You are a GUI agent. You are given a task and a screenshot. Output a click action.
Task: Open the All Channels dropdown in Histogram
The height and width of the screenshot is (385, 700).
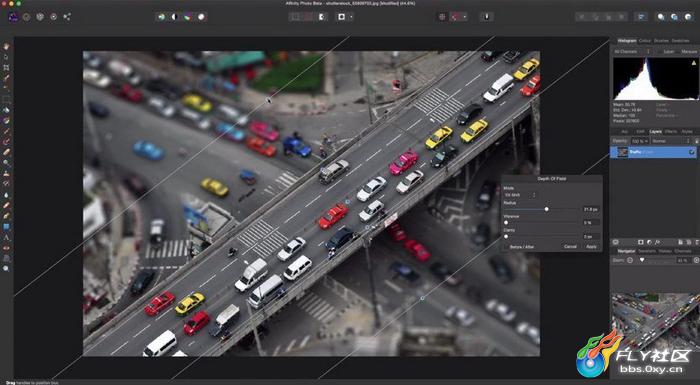[x=632, y=52]
